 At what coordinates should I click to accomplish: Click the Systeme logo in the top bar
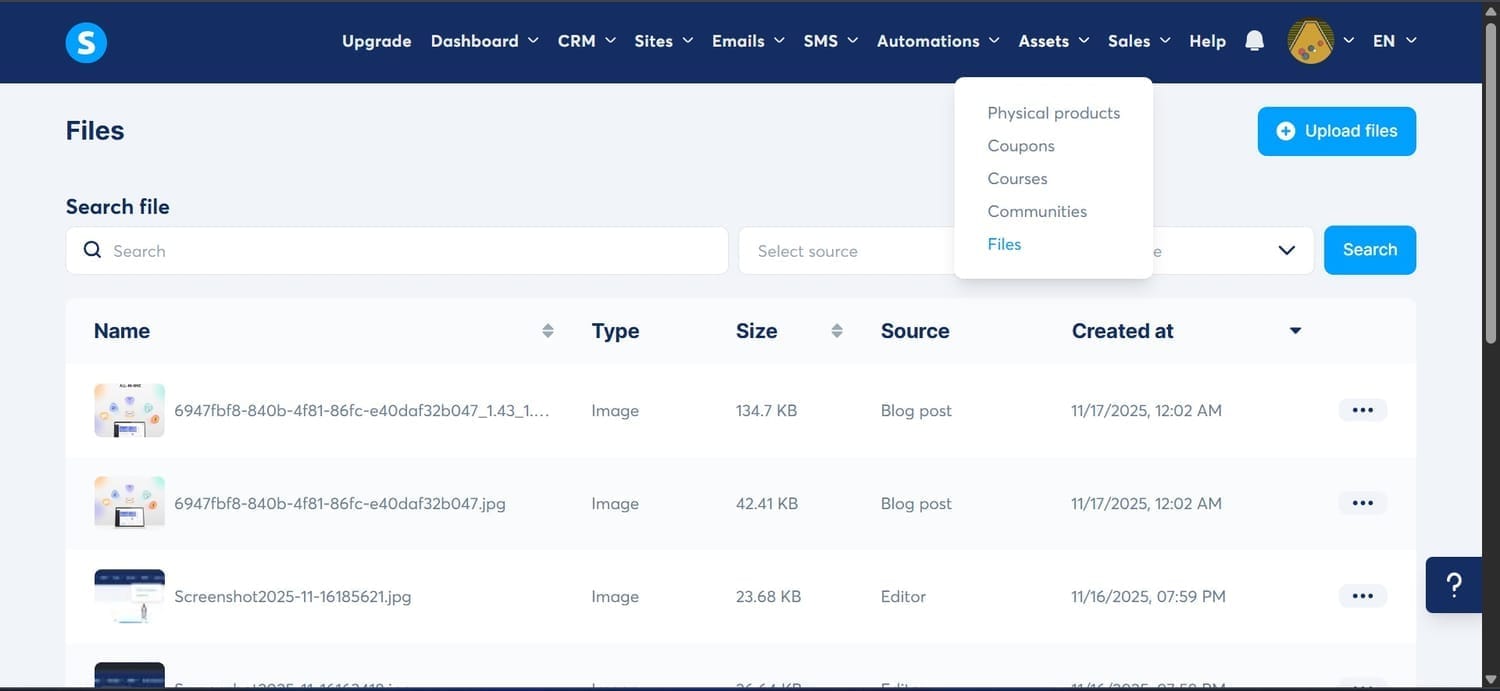86,42
